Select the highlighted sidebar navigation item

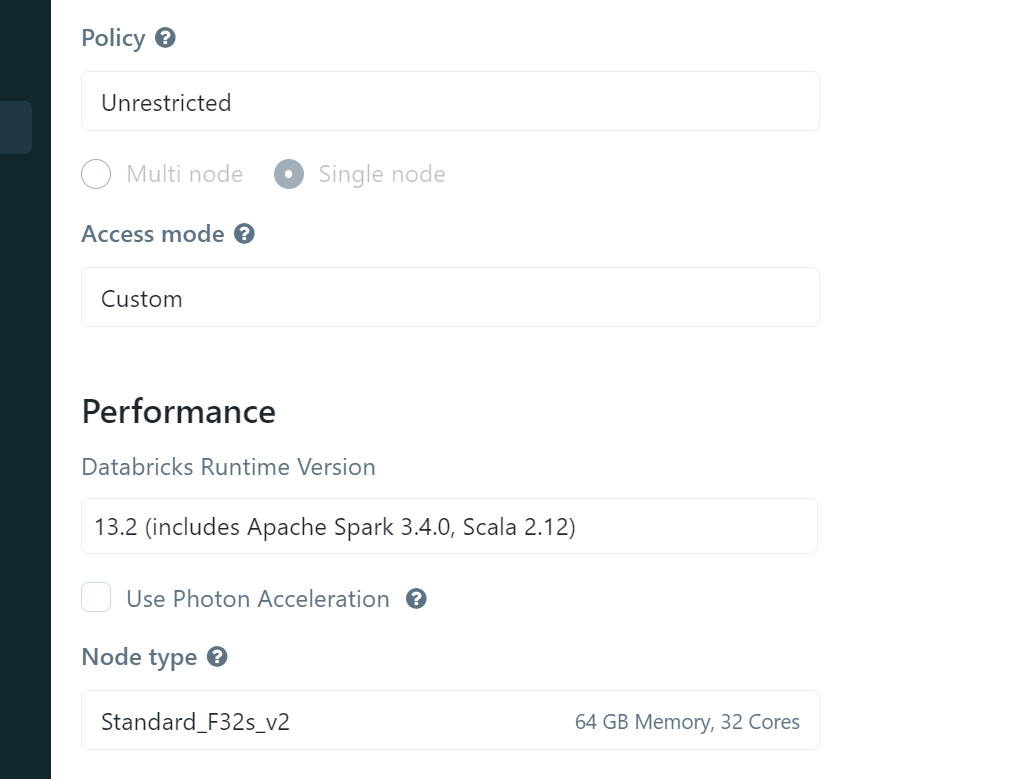14,127
